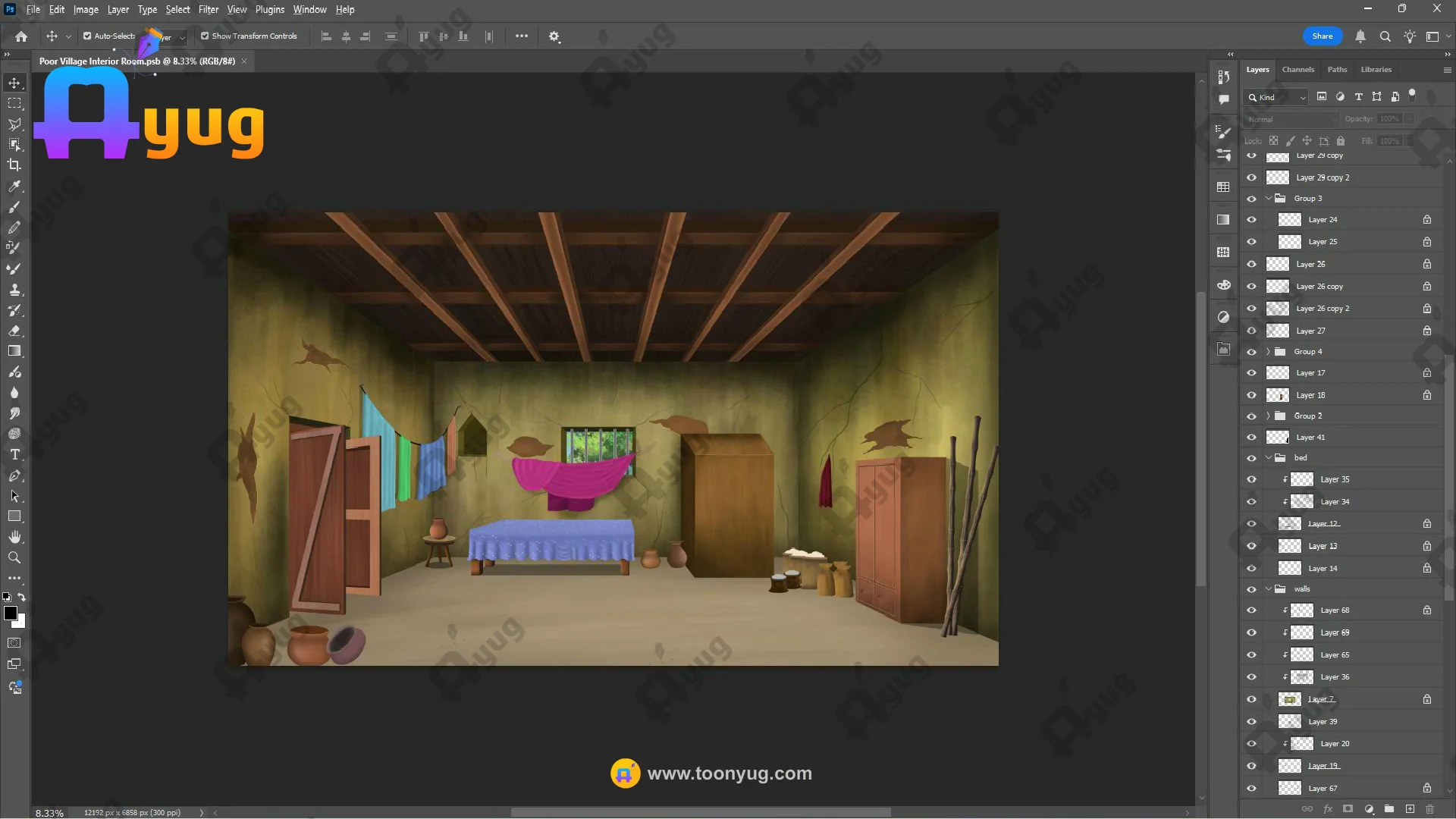The image size is (1456, 819).
Task: Collapse the bed layer group
Action: 1268,458
